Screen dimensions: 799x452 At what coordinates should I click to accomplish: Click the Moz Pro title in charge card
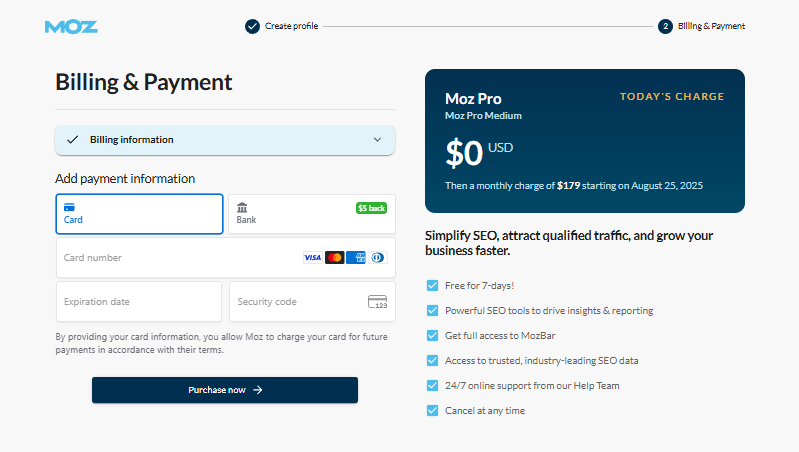pyautogui.click(x=473, y=98)
